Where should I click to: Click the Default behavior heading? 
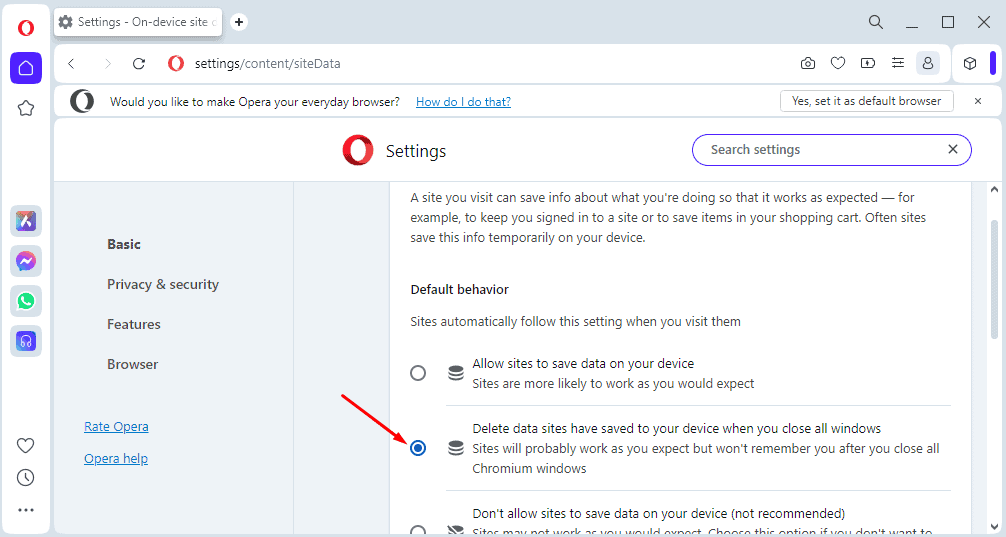click(x=459, y=289)
